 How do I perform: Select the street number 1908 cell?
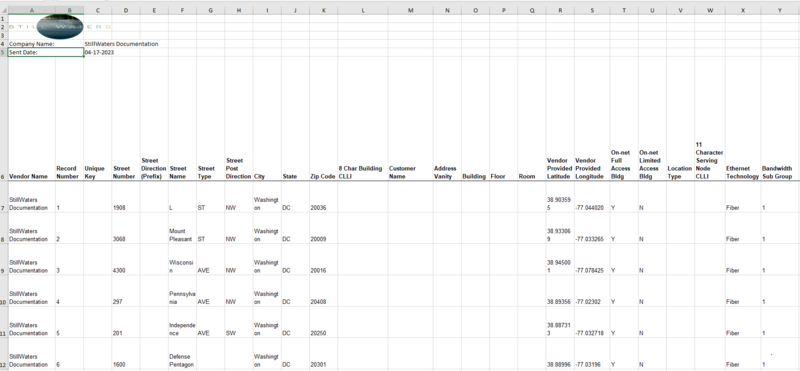point(126,197)
